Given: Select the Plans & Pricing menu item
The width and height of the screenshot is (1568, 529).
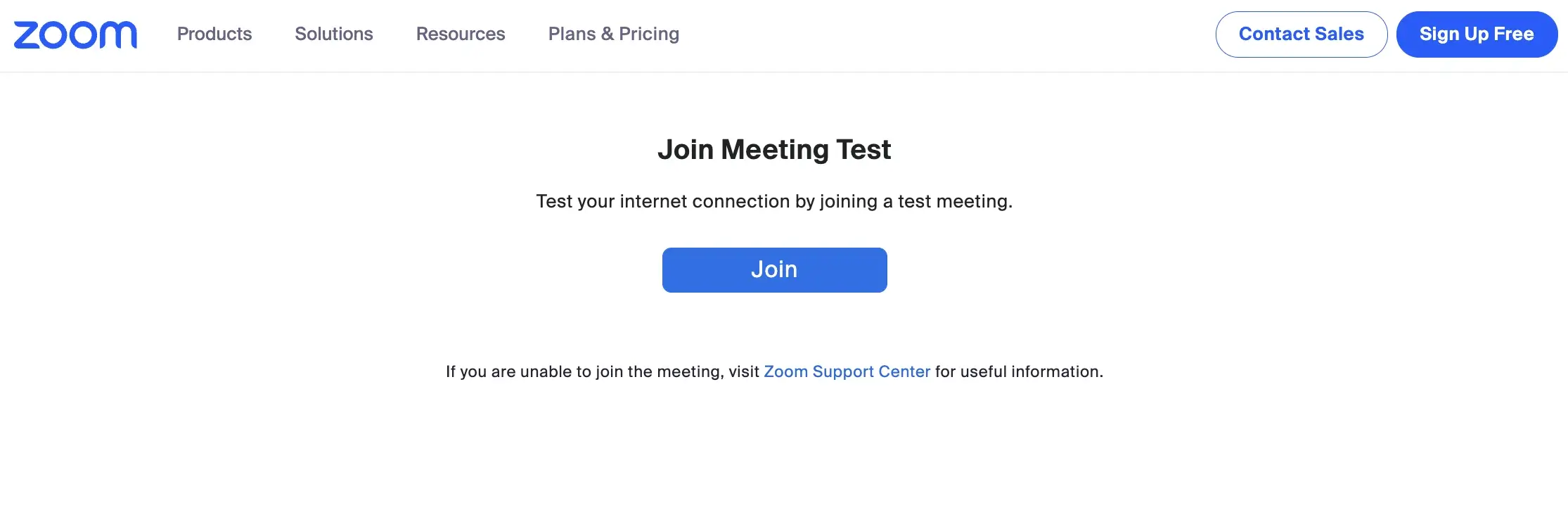Looking at the screenshot, I should [x=613, y=34].
